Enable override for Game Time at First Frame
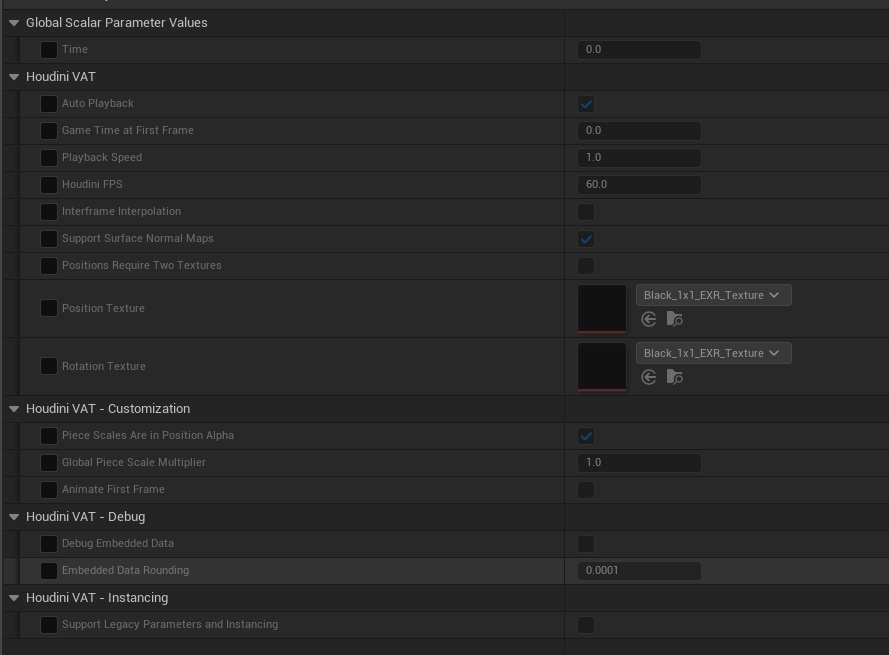889x655 pixels. 49,131
